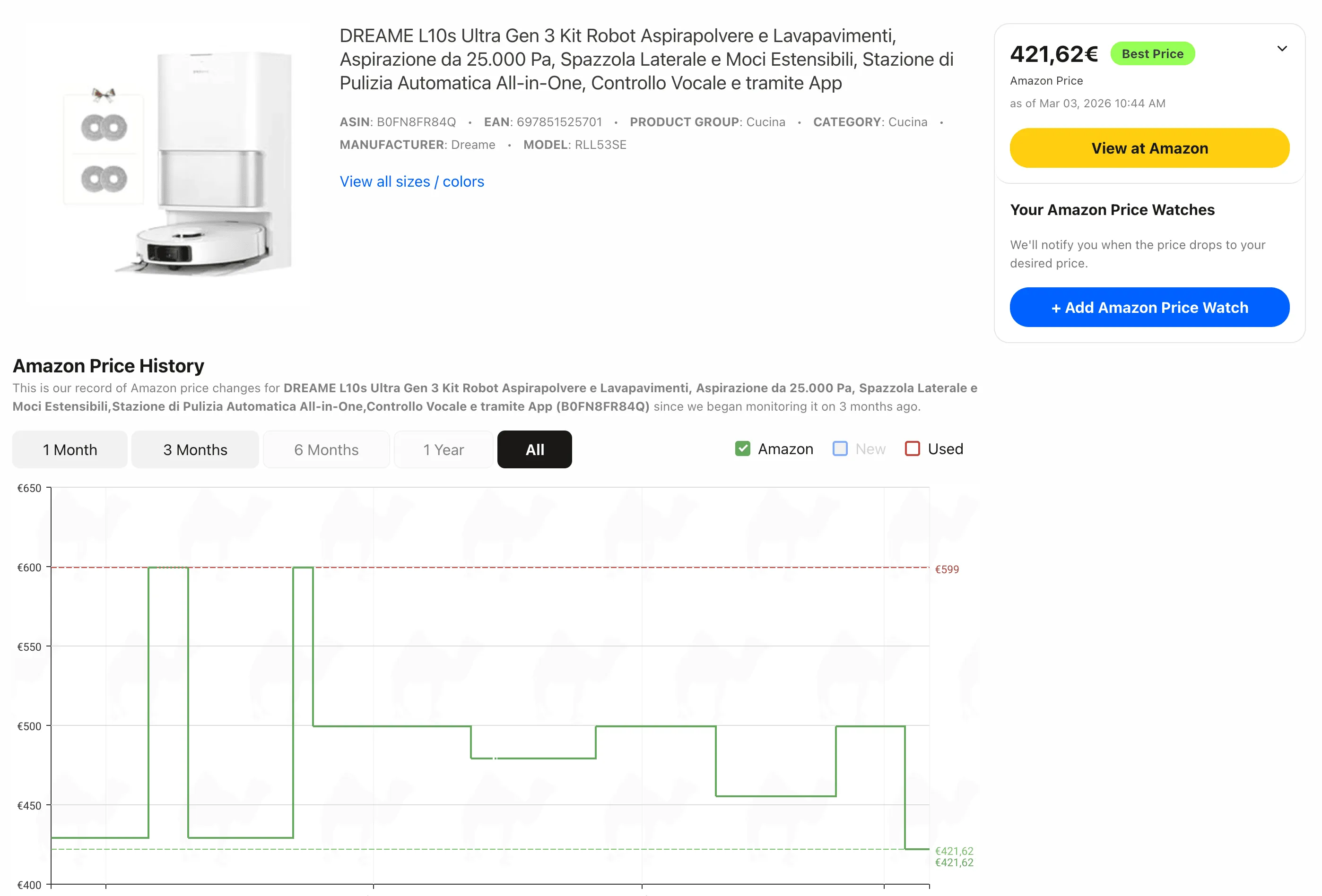Click Add Amazon Price Watch button
The image size is (1322, 896).
1149,308
